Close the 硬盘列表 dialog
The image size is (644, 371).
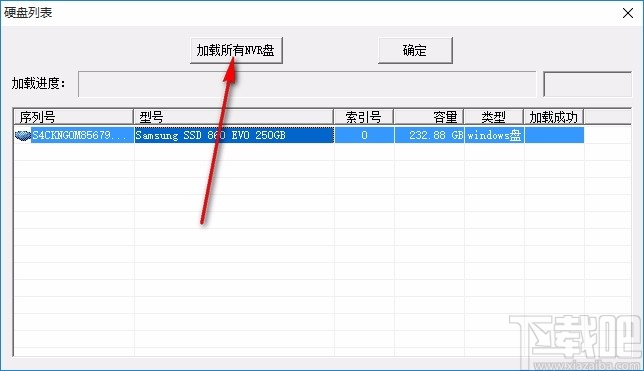point(628,13)
